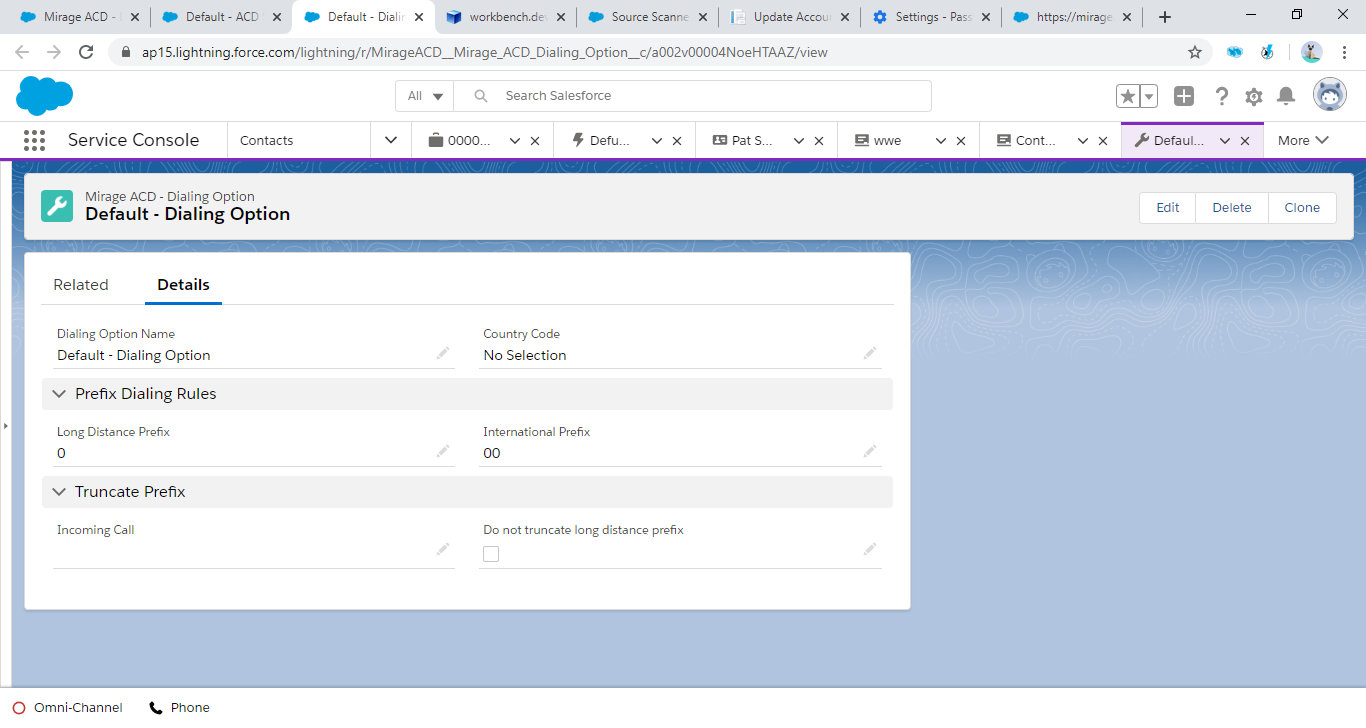Open the search scope All dropdown
Viewport: 1366px width, 728px height.
point(425,96)
